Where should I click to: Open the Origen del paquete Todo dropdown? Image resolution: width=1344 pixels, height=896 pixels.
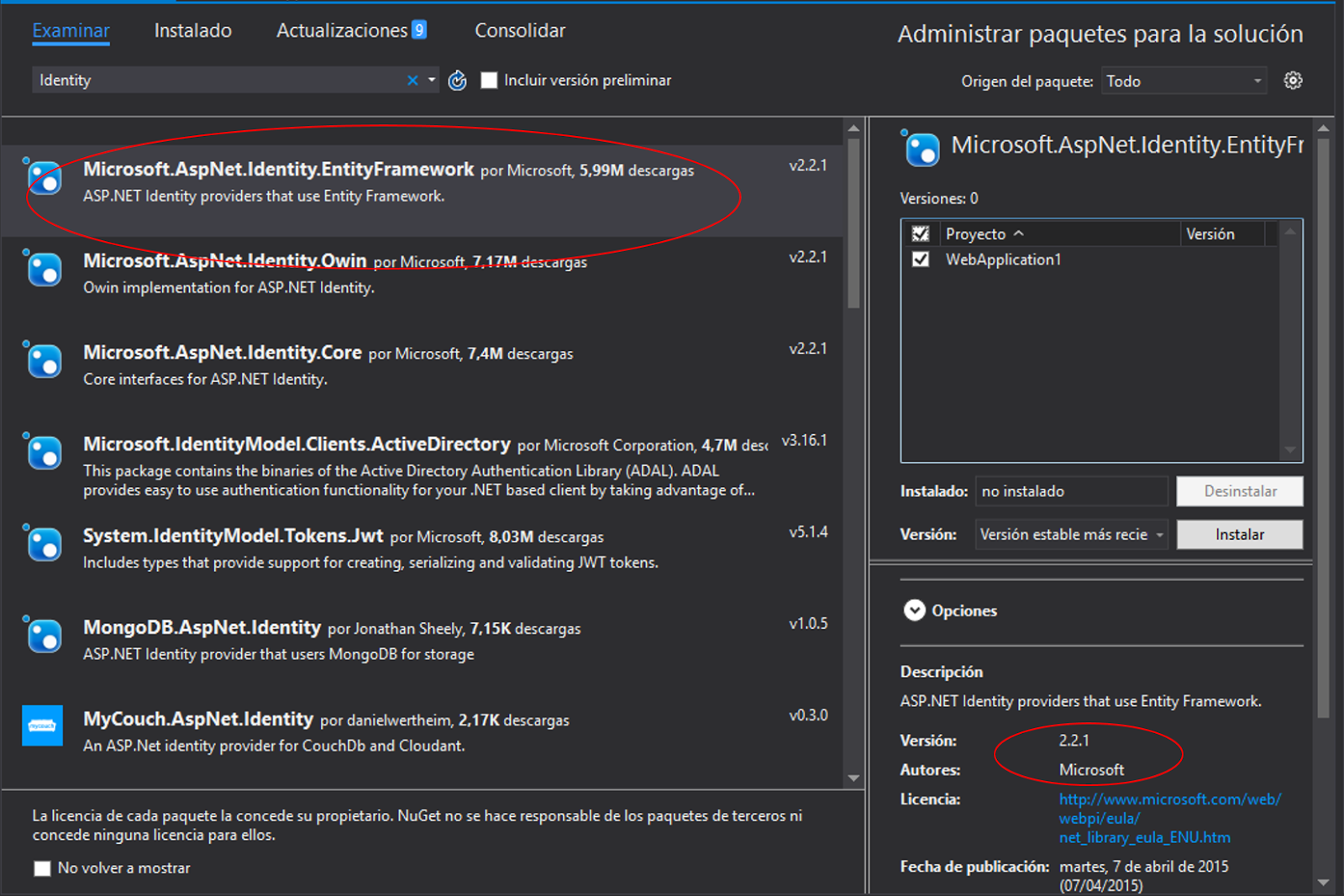[x=1256, y=81]
